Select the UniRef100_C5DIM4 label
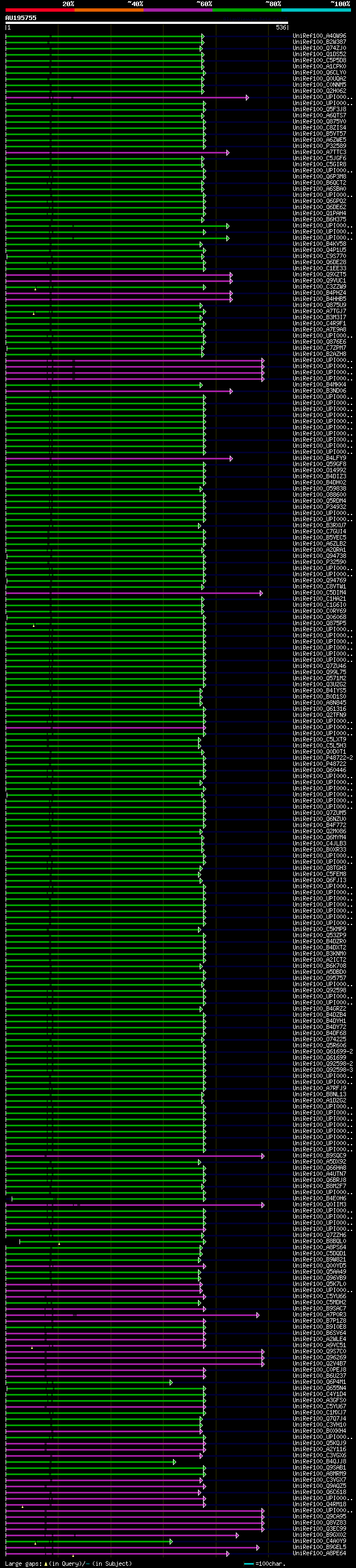 tap(319, 592)
